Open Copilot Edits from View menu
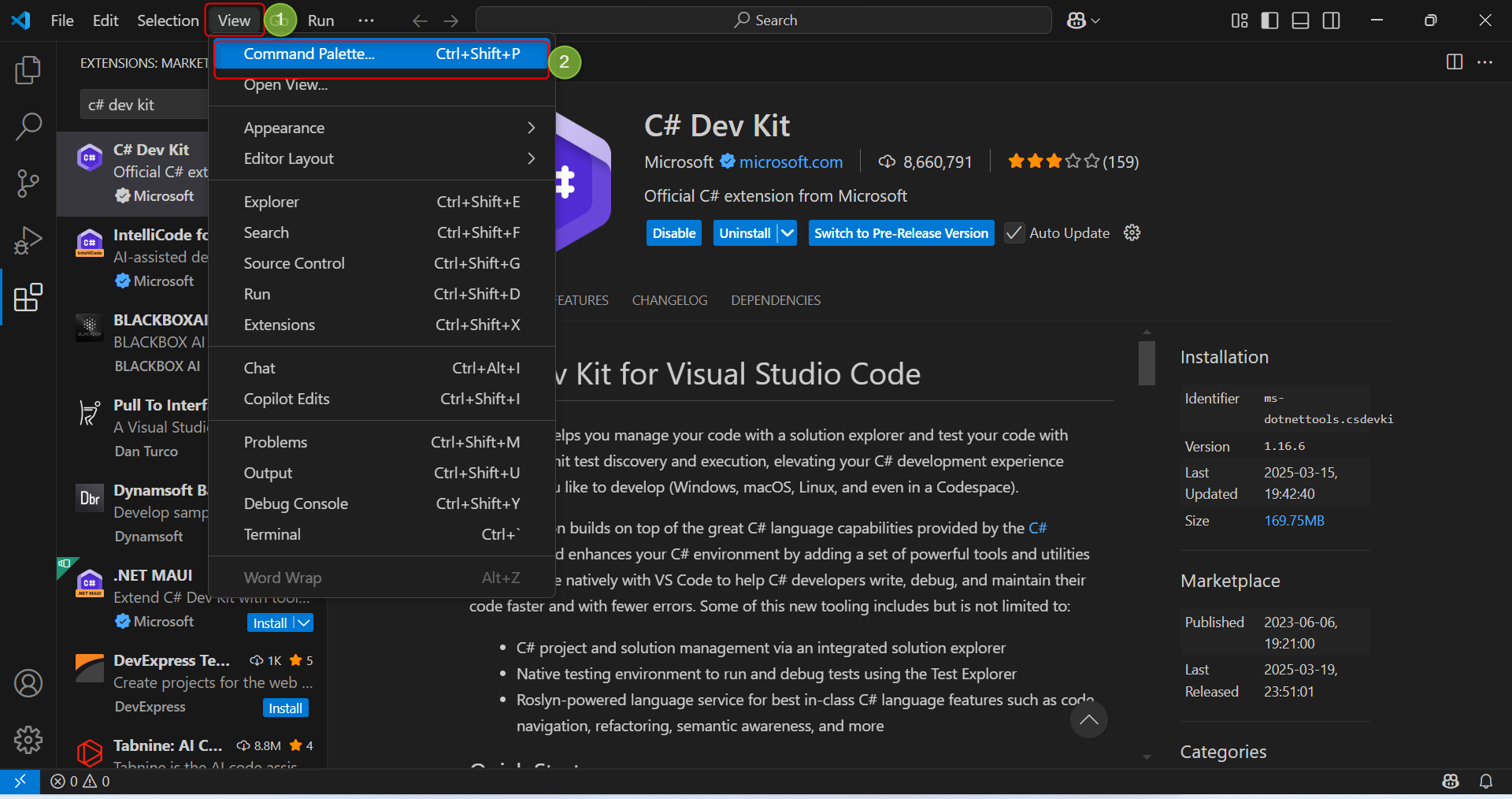The width and height of the screenshot is (1512, 799). click(382, 399)
